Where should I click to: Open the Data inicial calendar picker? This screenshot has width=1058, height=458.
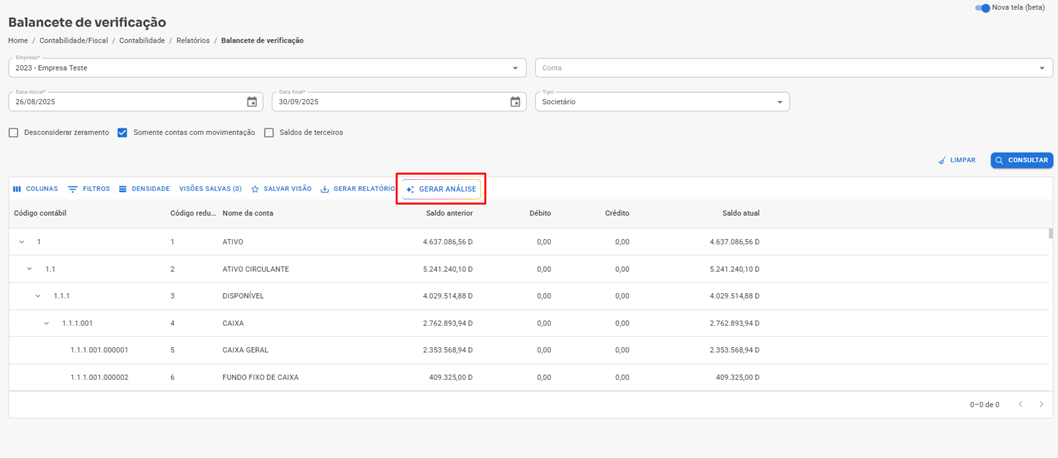coord(252,102)
